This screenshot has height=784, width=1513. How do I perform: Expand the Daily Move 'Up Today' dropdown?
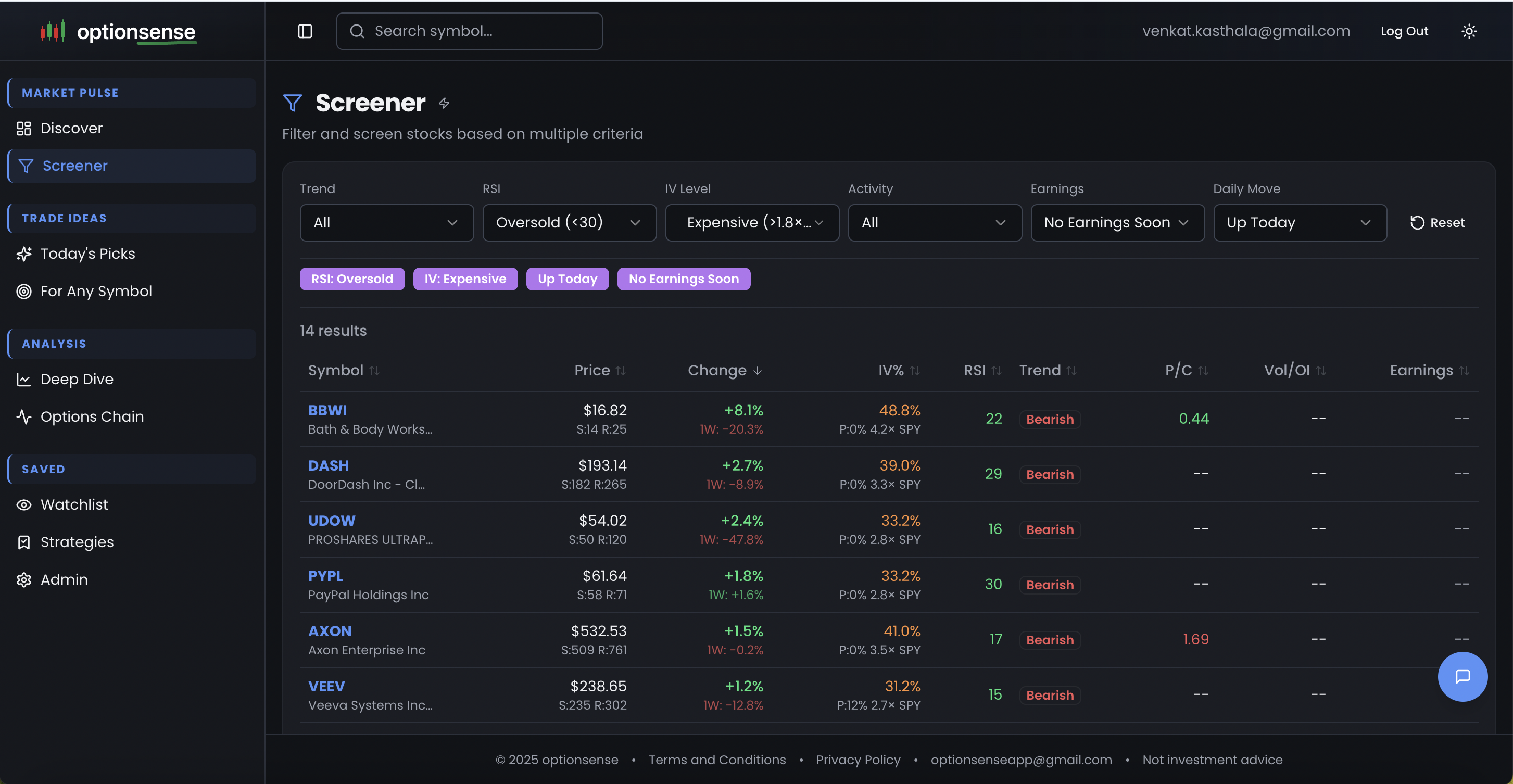(1300, 223)
